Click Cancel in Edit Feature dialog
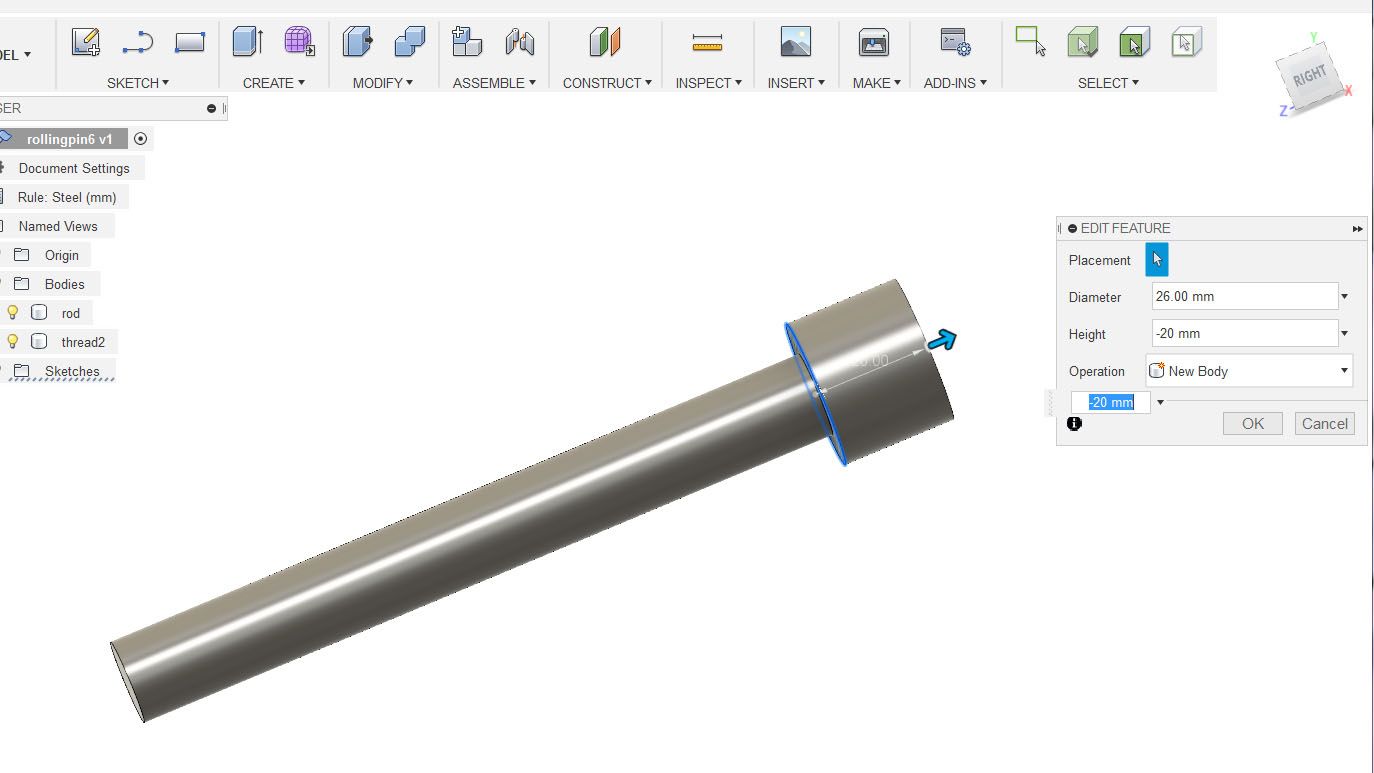This screenshot has height=773, width=1374. coord(1325,424)
